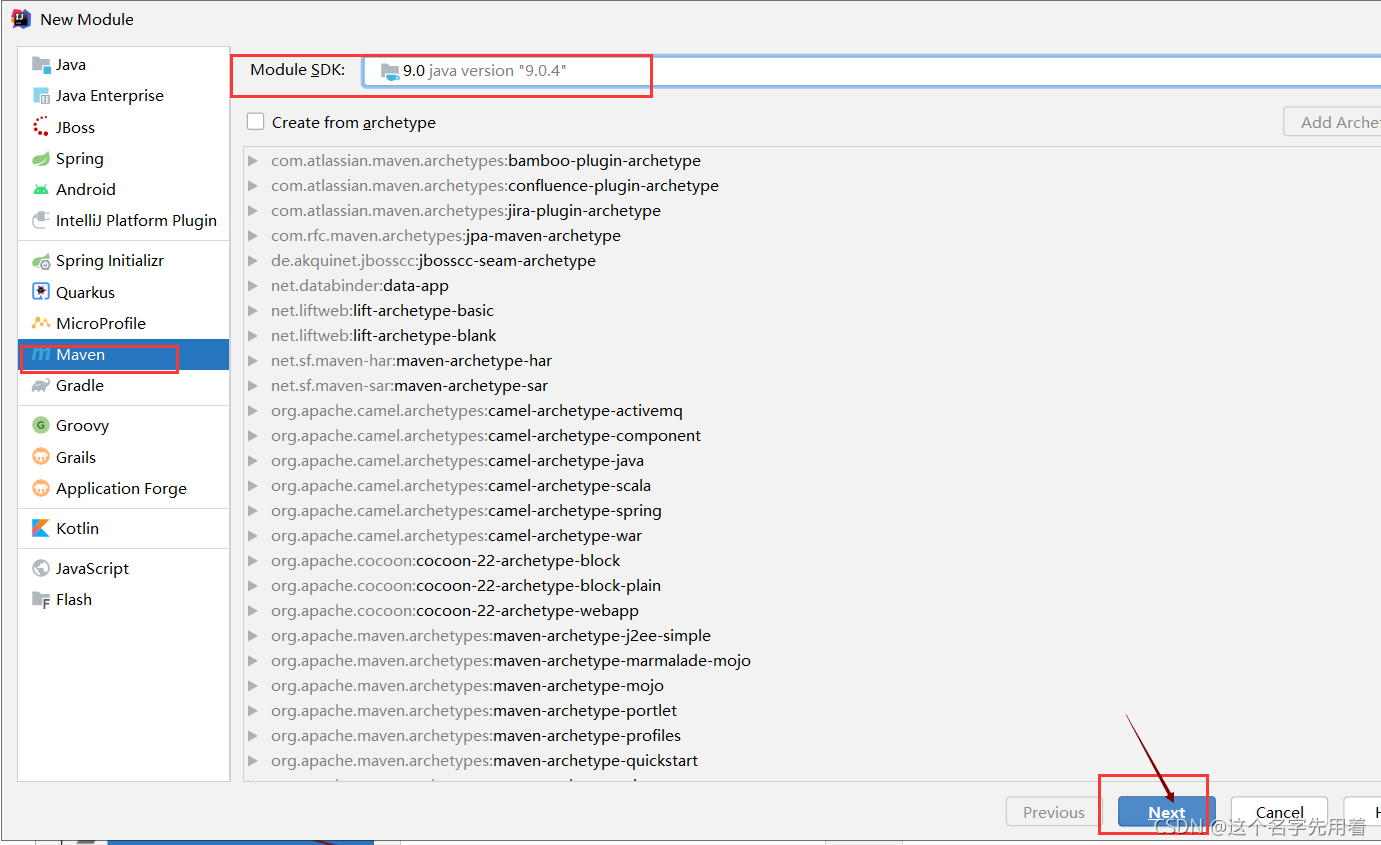Pick the Quarkus icon
This screenshot has width=1381, height=845.
[41, 292]
